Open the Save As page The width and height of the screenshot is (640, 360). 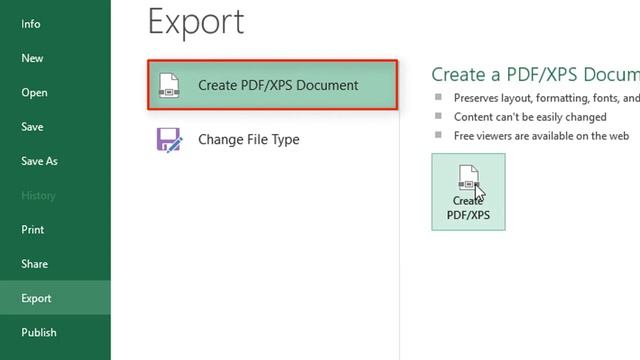coord(55,161)
